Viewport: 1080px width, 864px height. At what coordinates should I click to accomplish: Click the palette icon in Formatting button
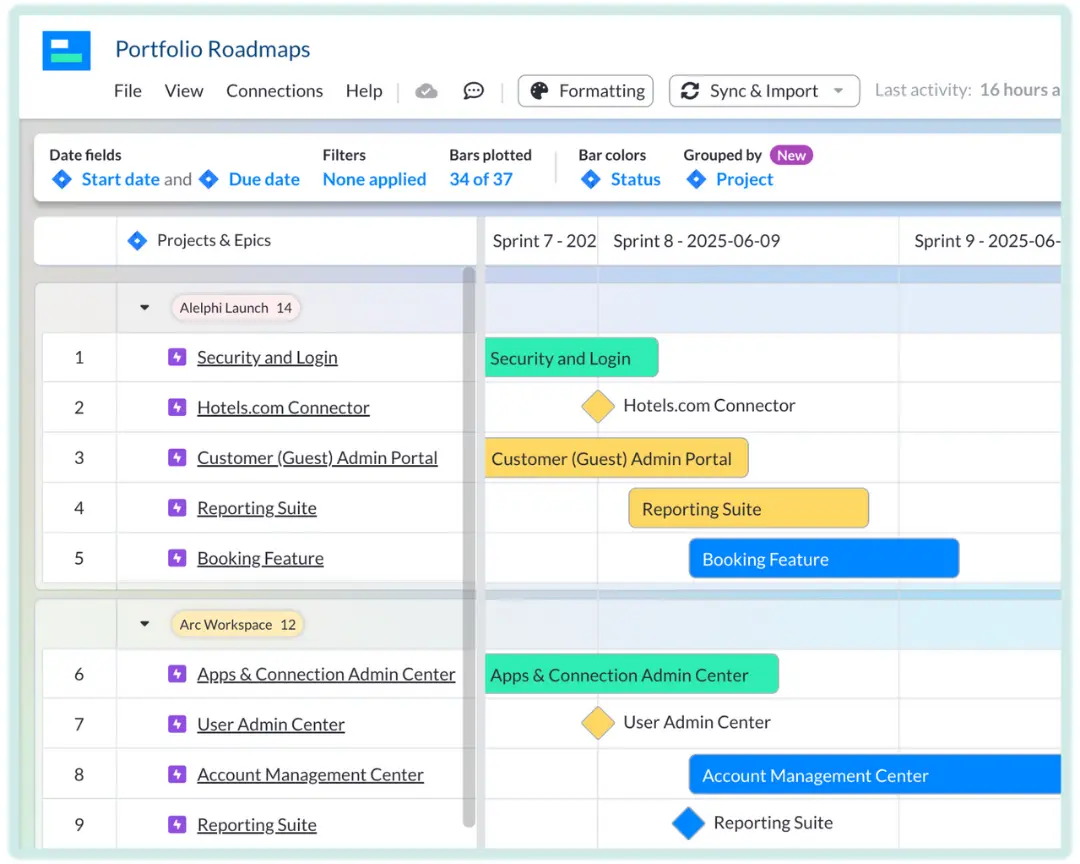[x=539, y=91]
